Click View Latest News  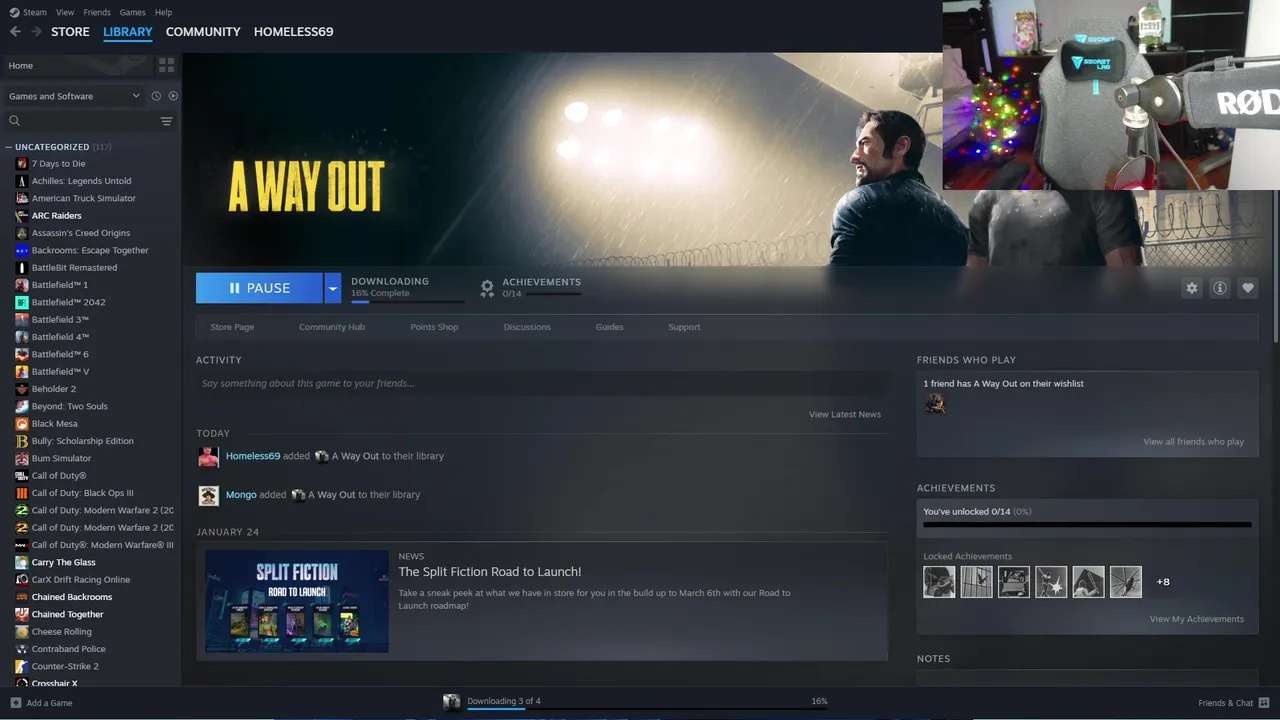845,414
